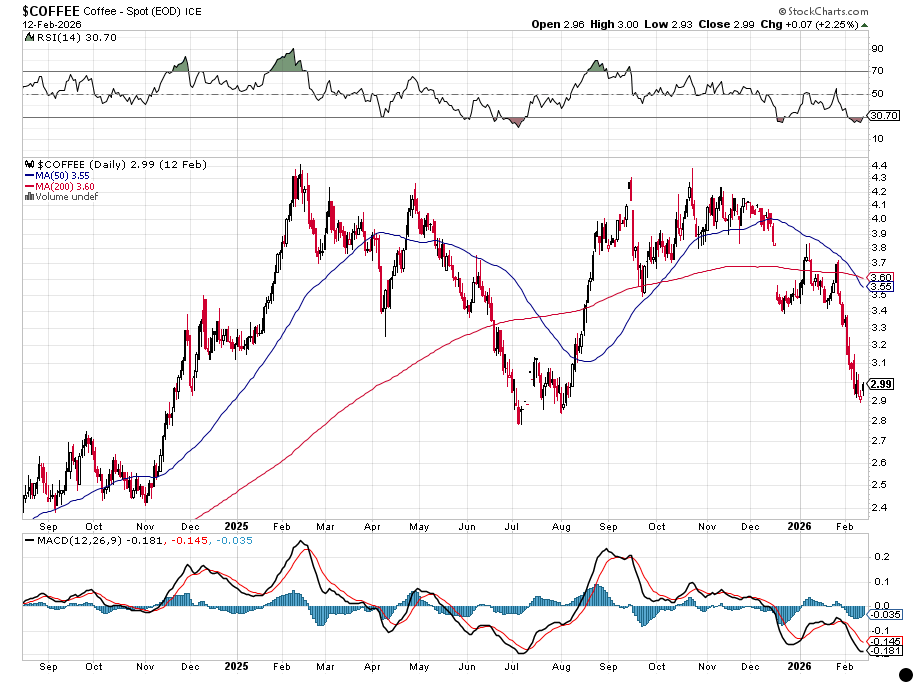Click the 3.60 MA(200) price tag
The height and width of the screenshot is (686, 919).
881,277
